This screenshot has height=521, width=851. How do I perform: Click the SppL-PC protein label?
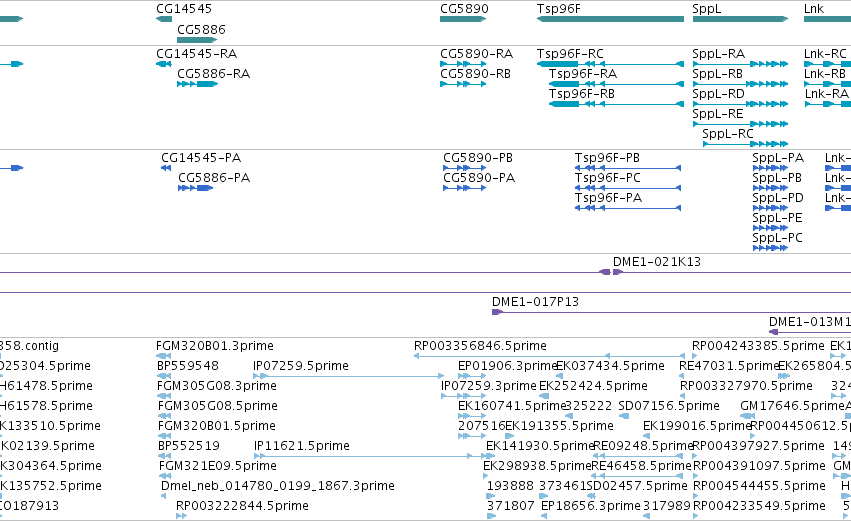pos(778,238)
